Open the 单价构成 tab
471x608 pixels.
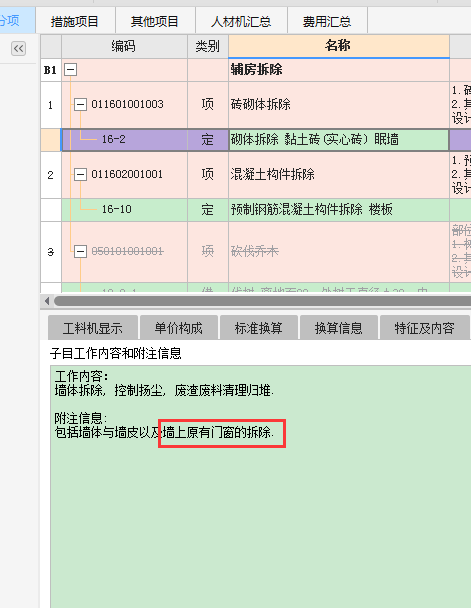[x=178, y=328]
